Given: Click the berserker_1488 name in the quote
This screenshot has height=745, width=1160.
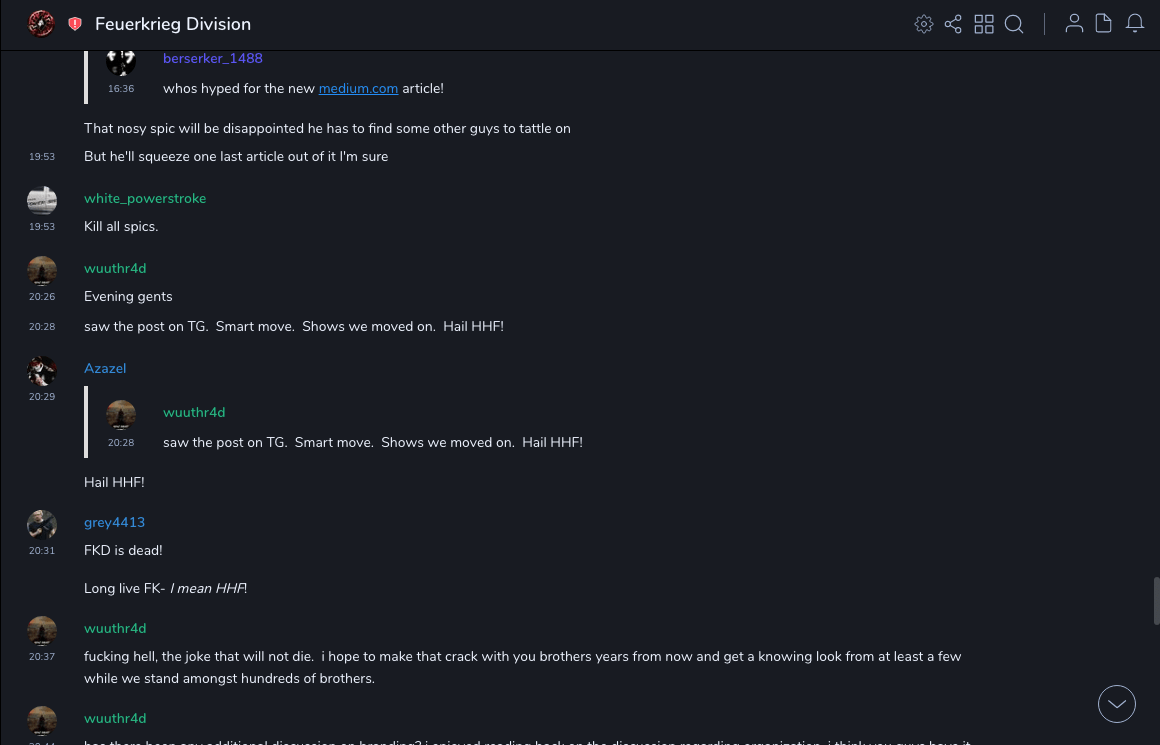Looking at the screenshot, I should (213, 59).
